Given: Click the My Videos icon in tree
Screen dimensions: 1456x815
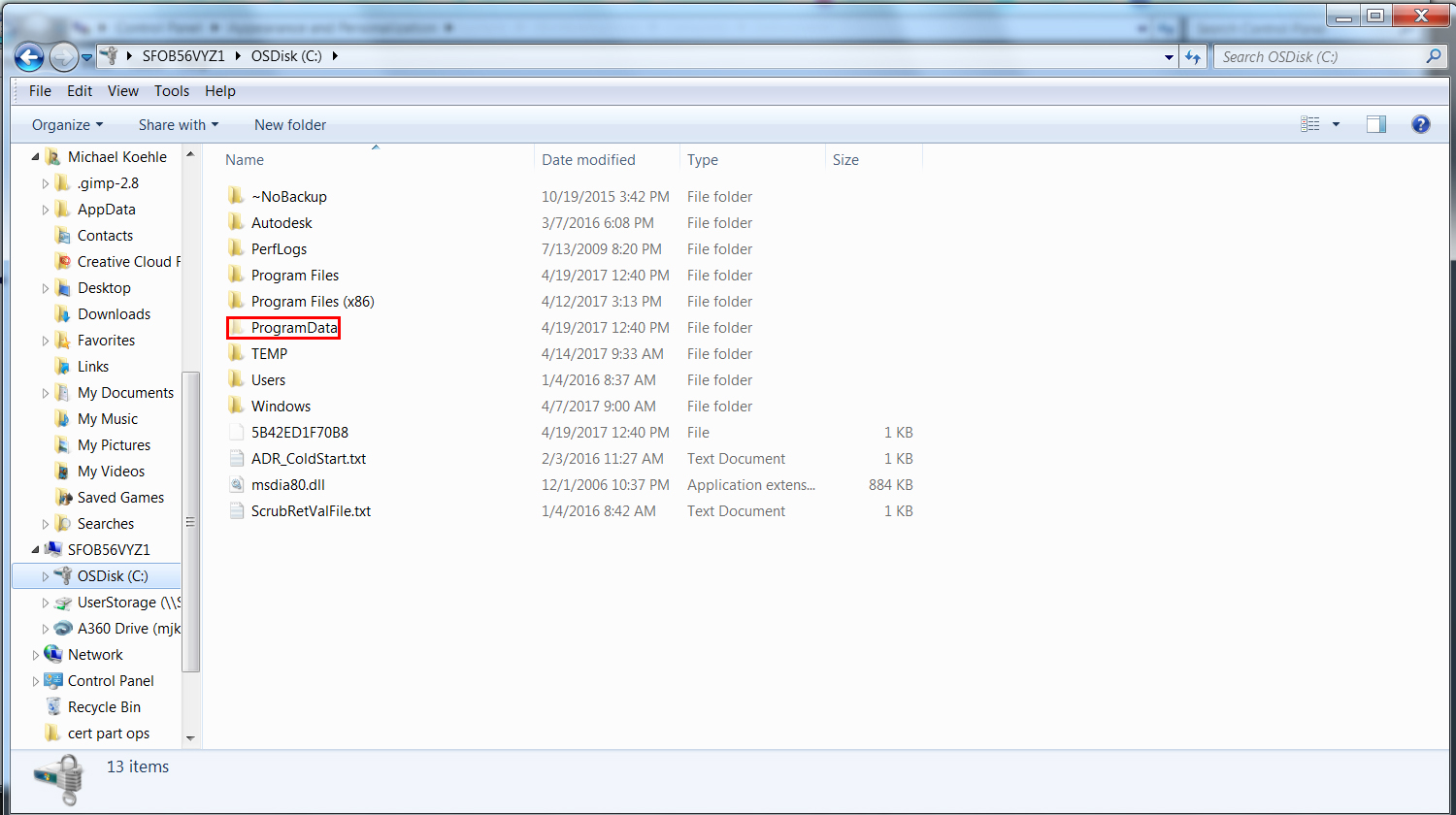Looking at the screenshot, I should click(62, 471).
